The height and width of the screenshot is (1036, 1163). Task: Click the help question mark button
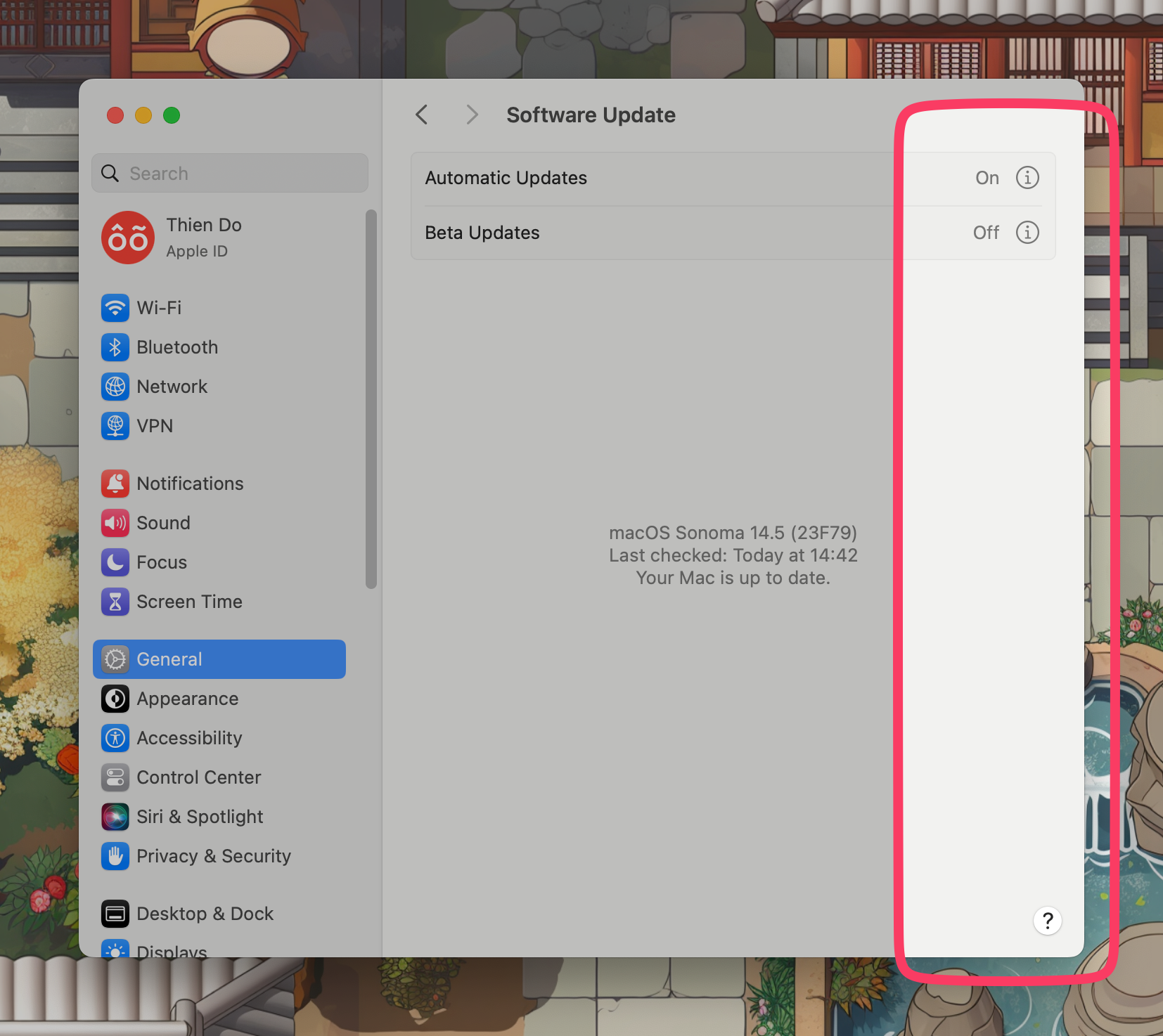1048,921
